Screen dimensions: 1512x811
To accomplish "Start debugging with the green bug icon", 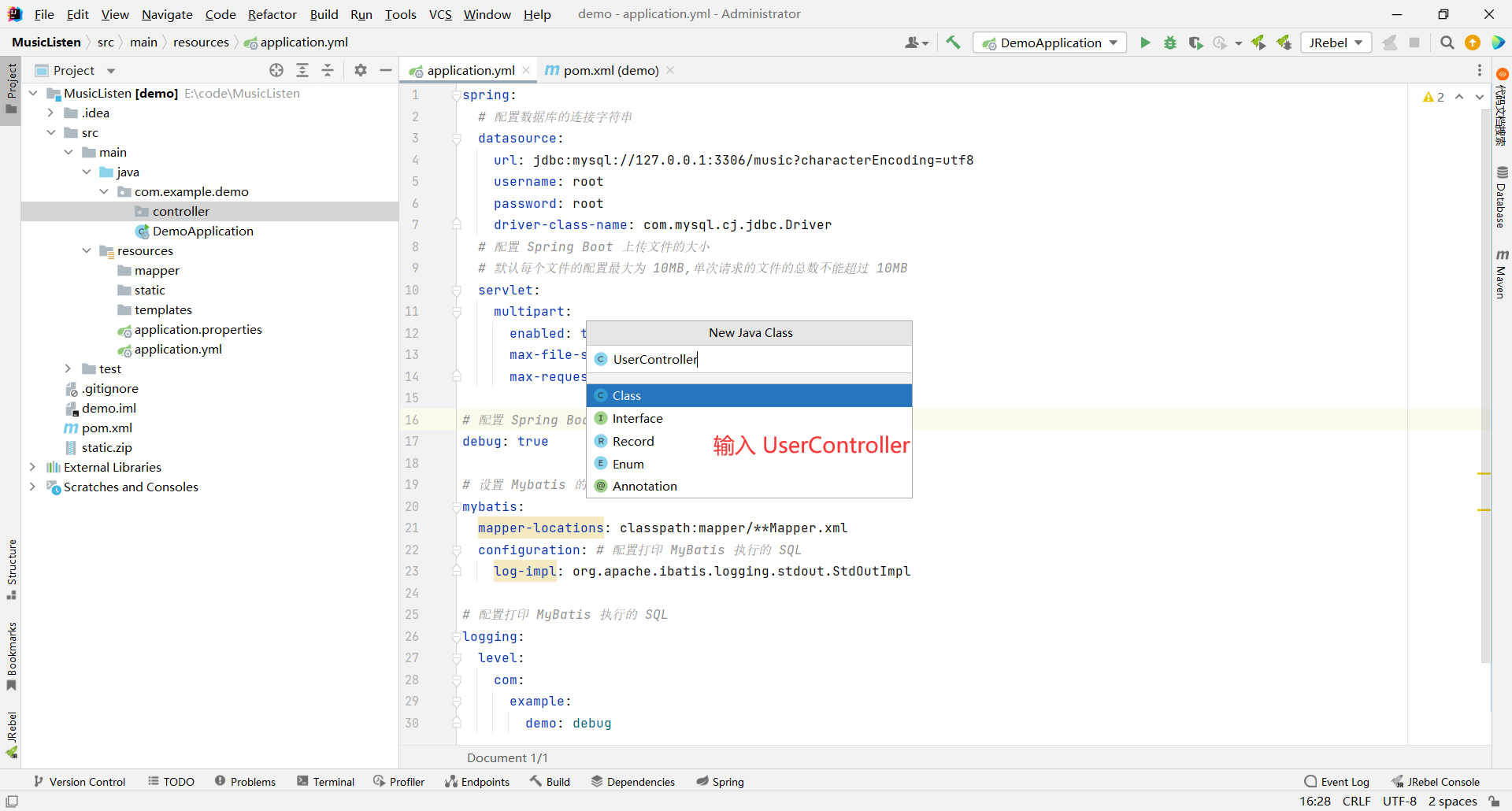I will (x=1170, y=43).
